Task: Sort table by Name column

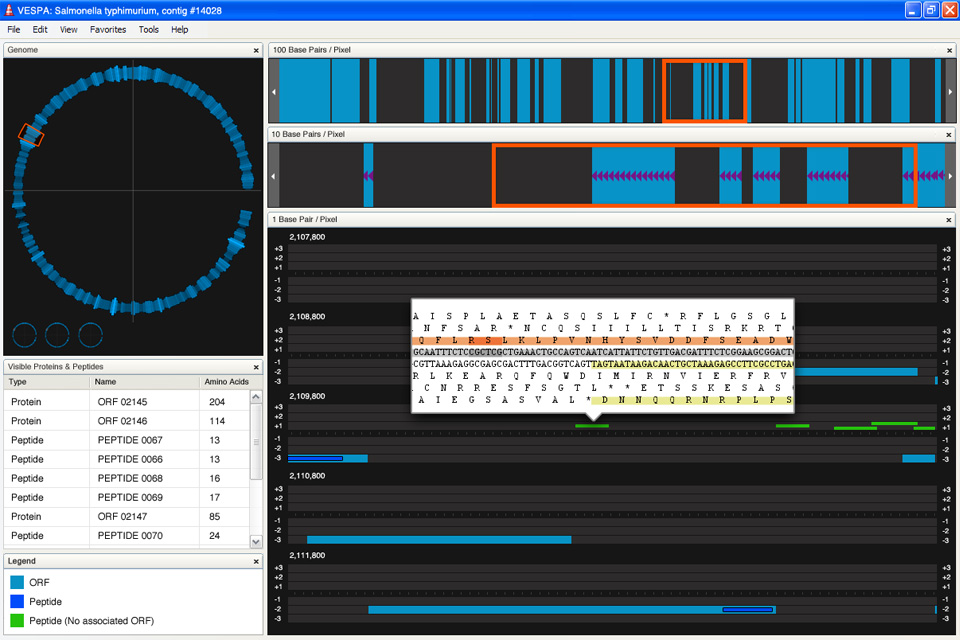Action: (107, 382)
